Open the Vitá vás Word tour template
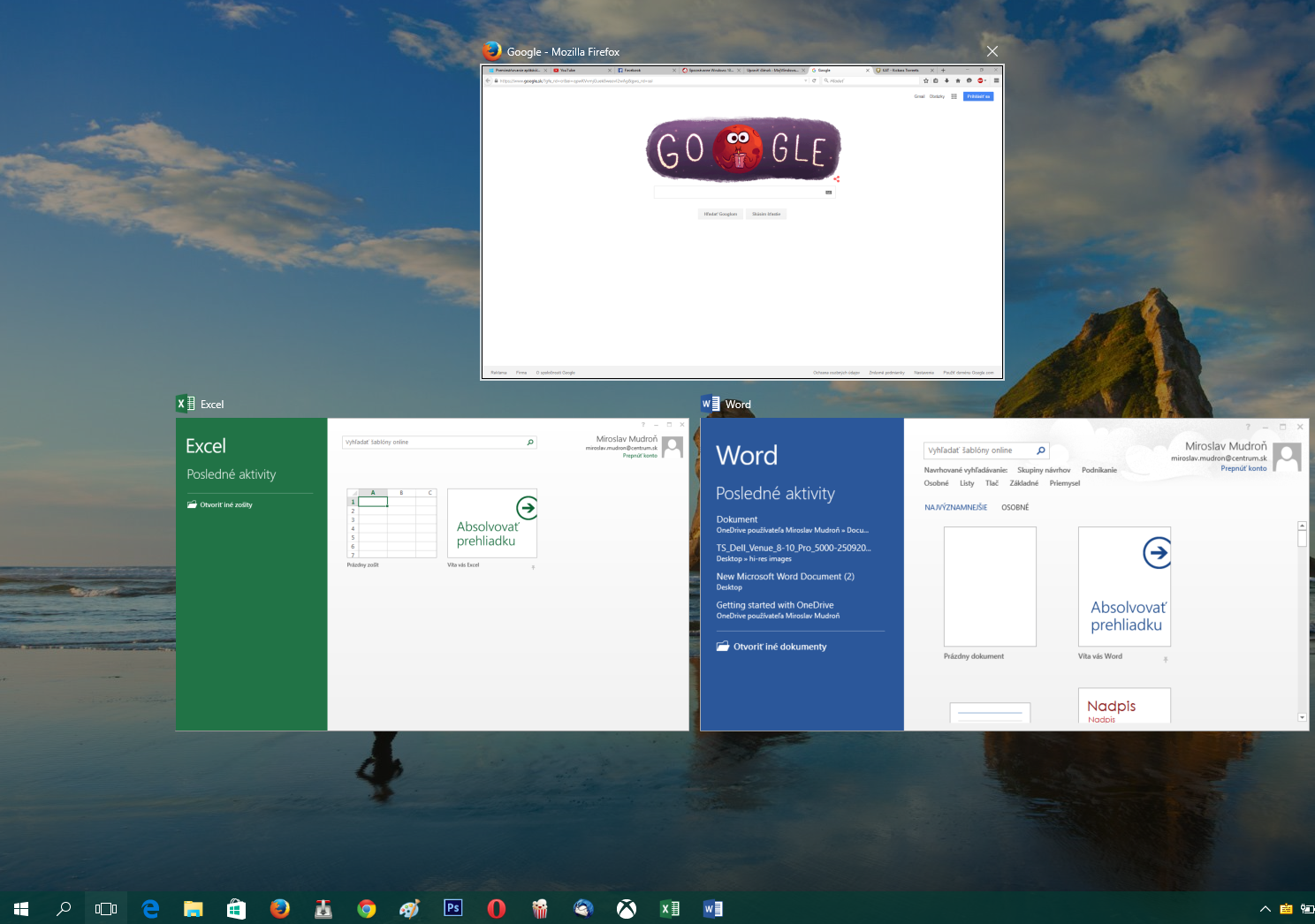This screenshot has height=924, width=1315. tap(1124, 587)
